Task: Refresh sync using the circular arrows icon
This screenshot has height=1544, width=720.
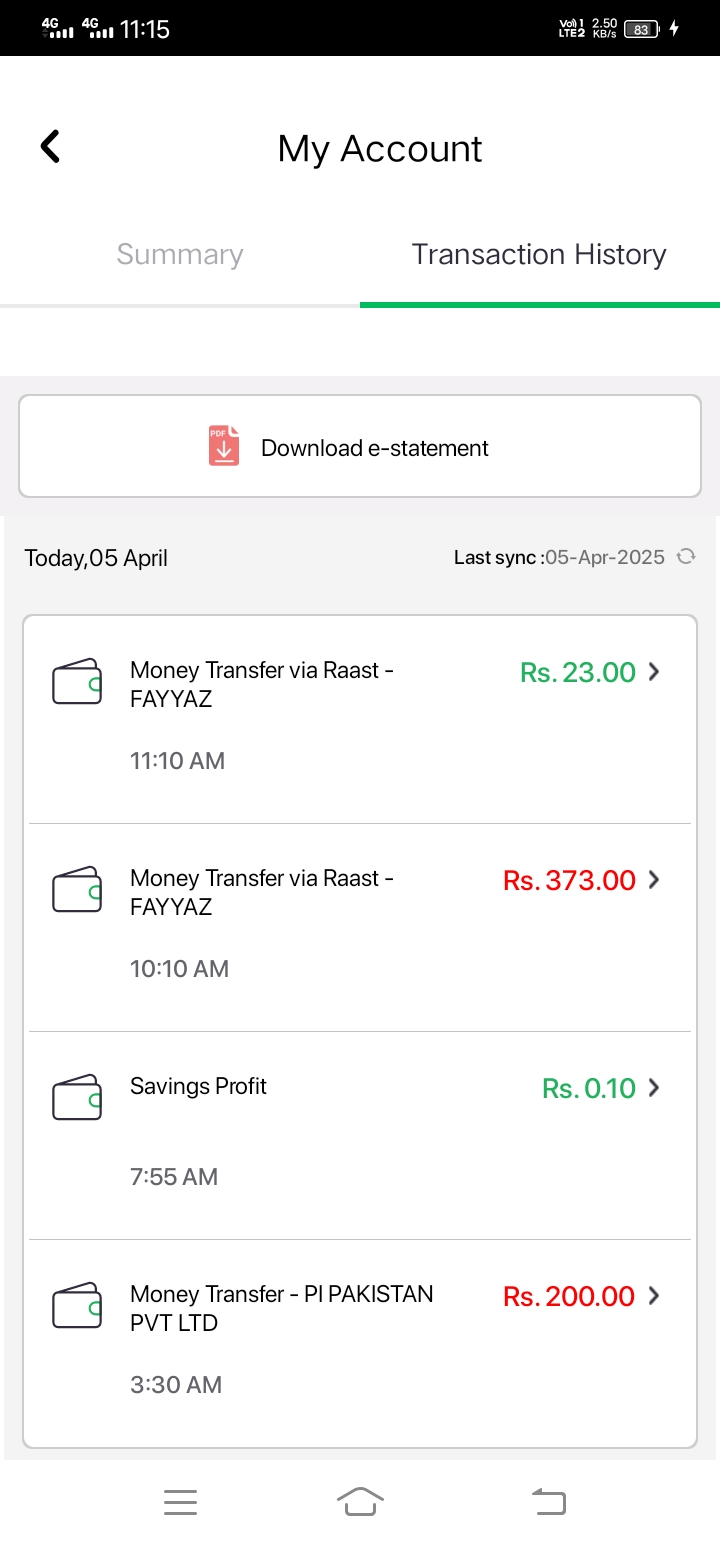Action: point(686,557)
